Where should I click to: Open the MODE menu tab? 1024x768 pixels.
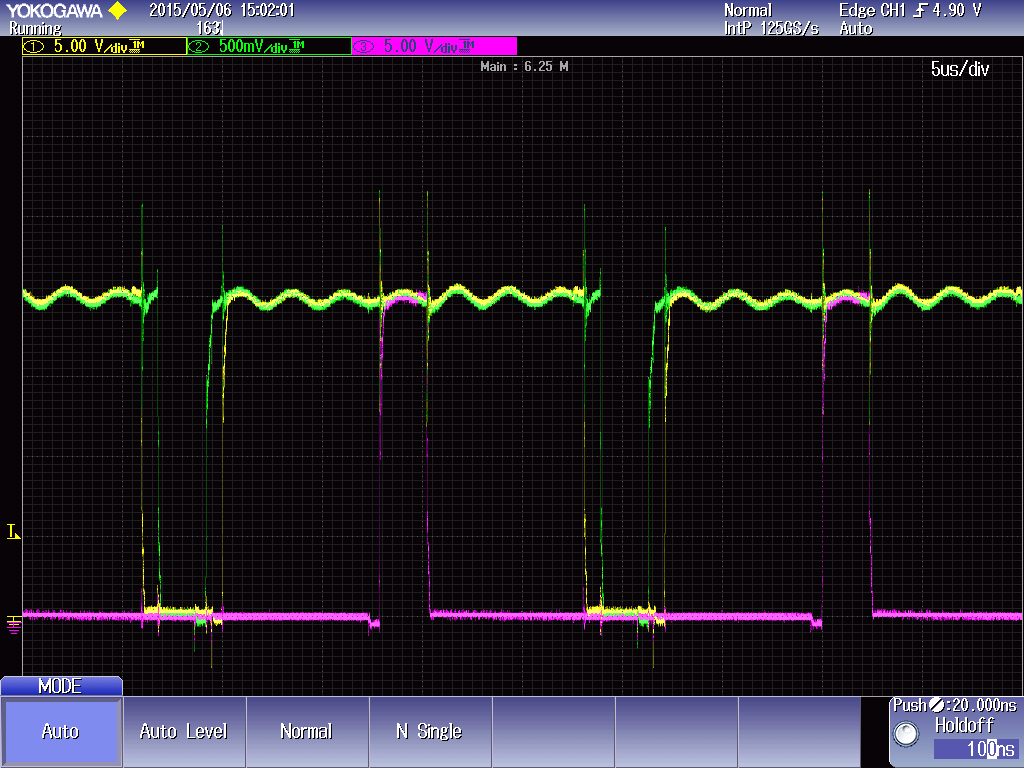61,686
